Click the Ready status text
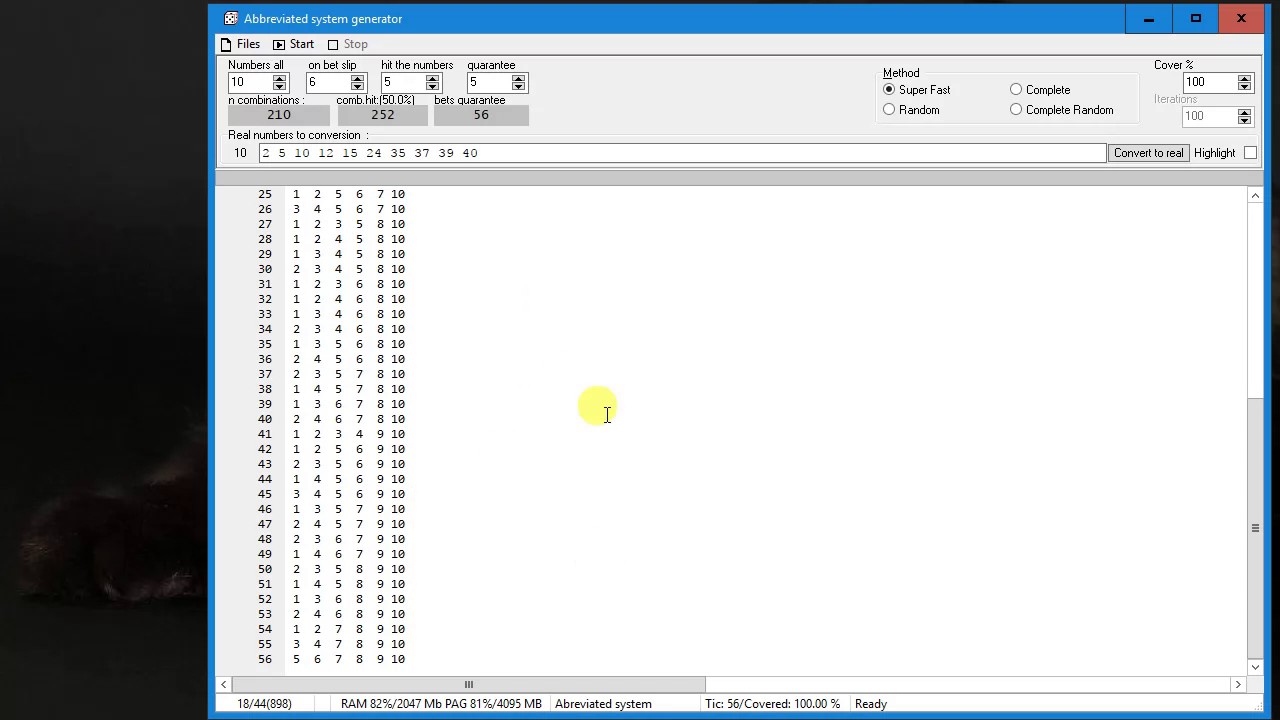This screenshot has width=1280, height=720. click(x=871, y=704)
